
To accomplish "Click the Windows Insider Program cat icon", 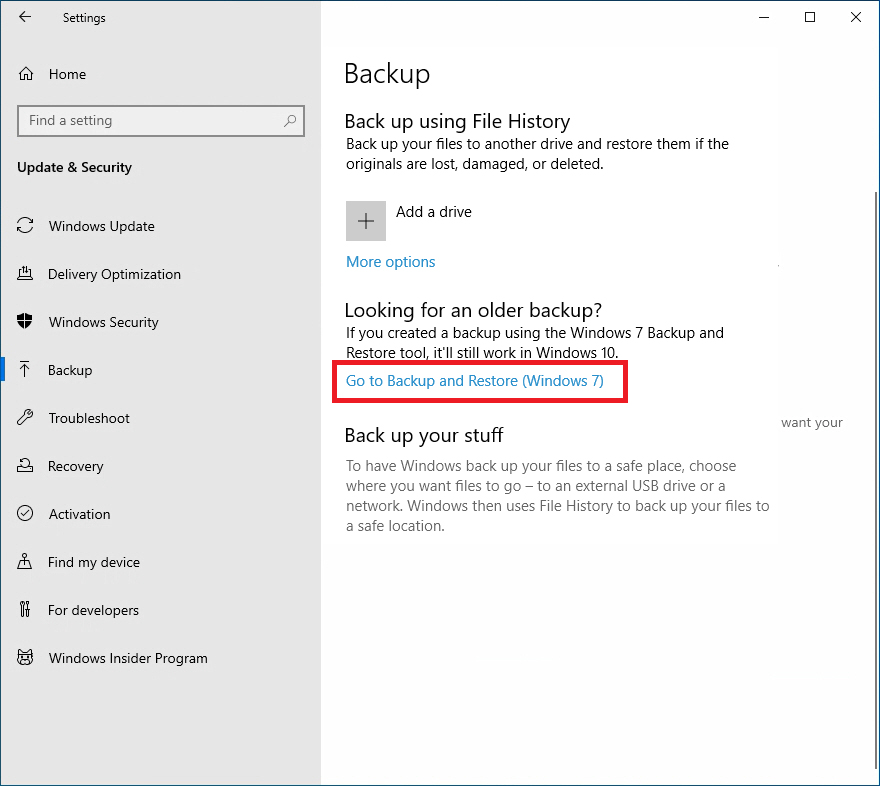I will (25, 658).
